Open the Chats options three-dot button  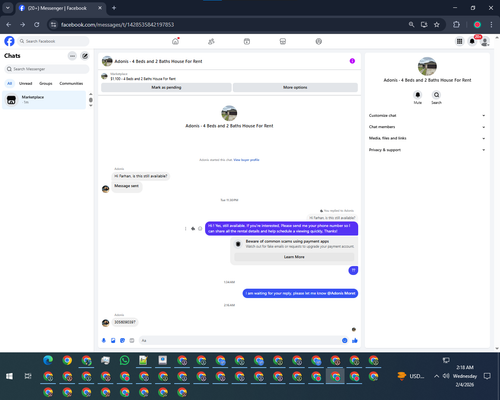coord(72,56)
